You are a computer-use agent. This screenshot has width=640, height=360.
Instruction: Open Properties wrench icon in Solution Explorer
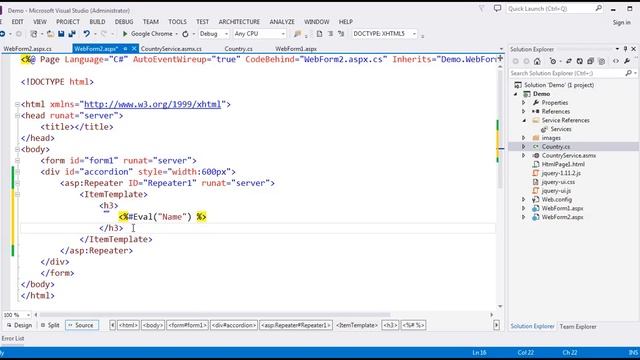627,61
